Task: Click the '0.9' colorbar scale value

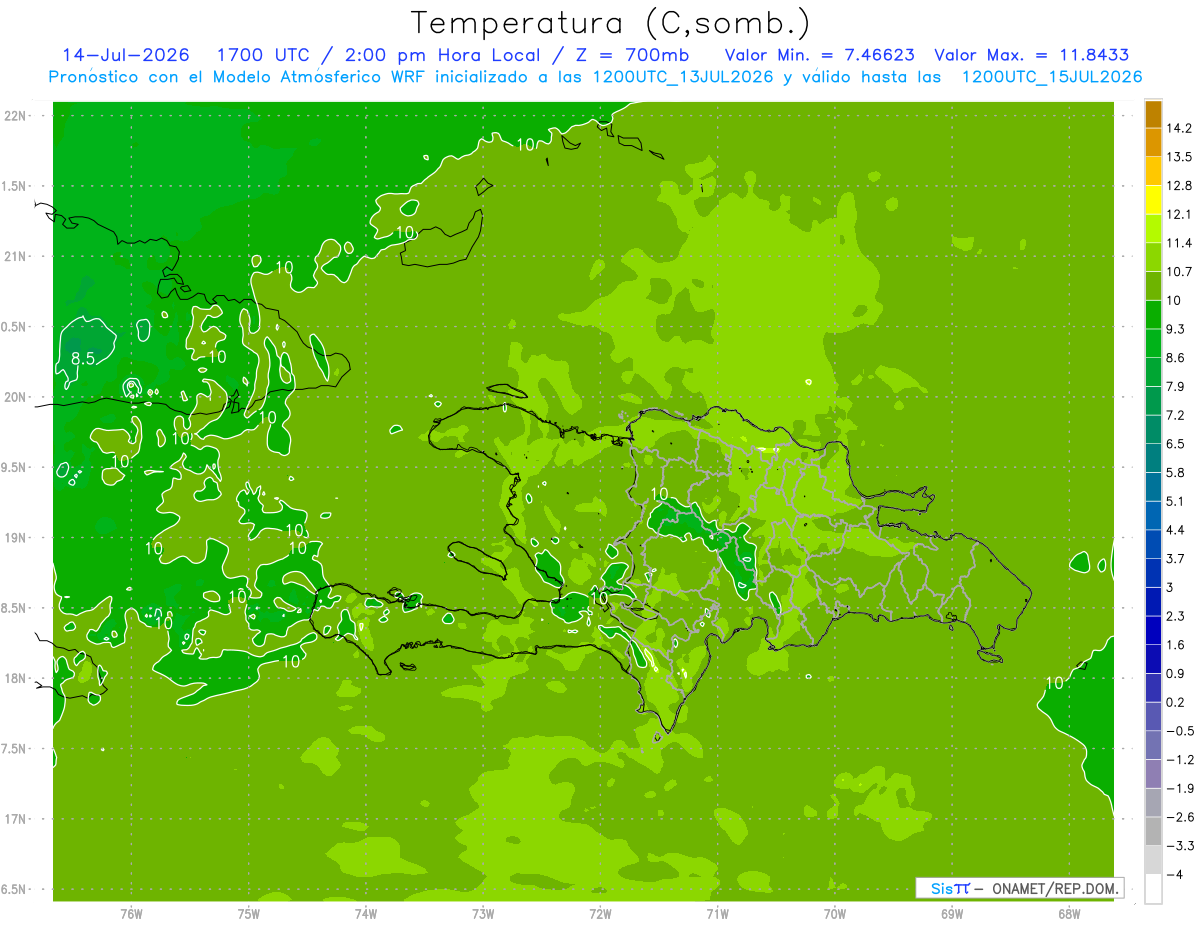Action: pyautogui.click(x=1175, y=673)
